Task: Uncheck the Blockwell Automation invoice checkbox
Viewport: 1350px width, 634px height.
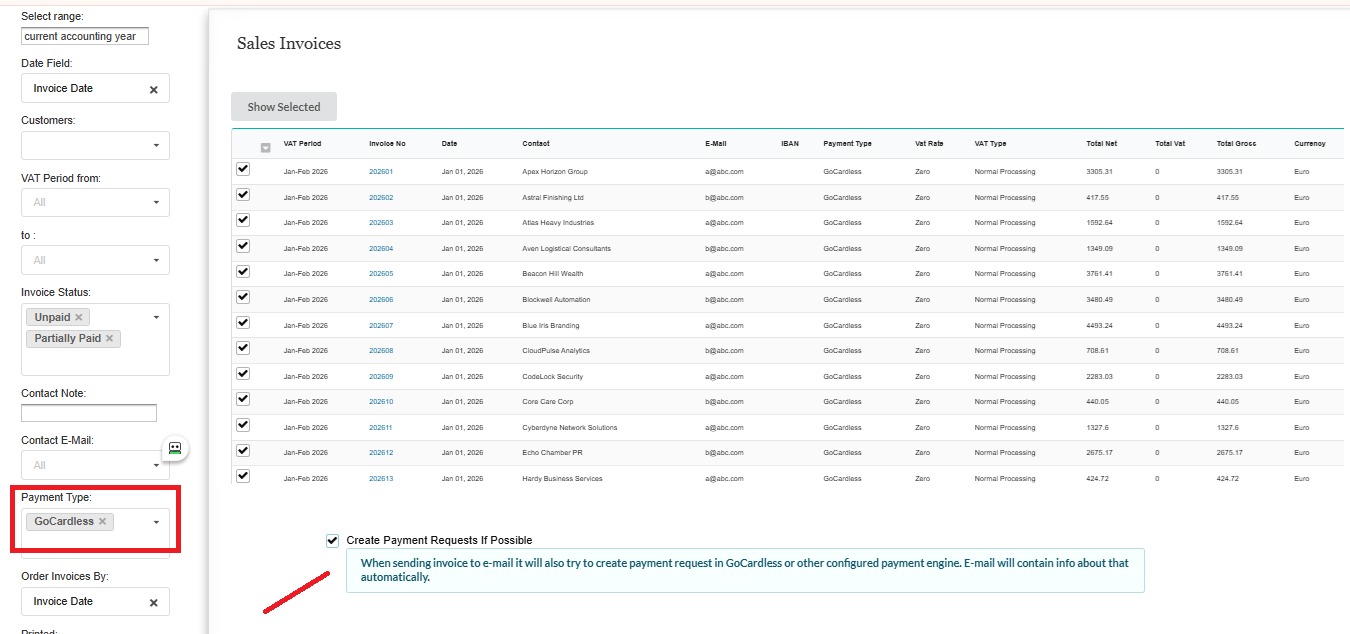Action: (243, 297)
